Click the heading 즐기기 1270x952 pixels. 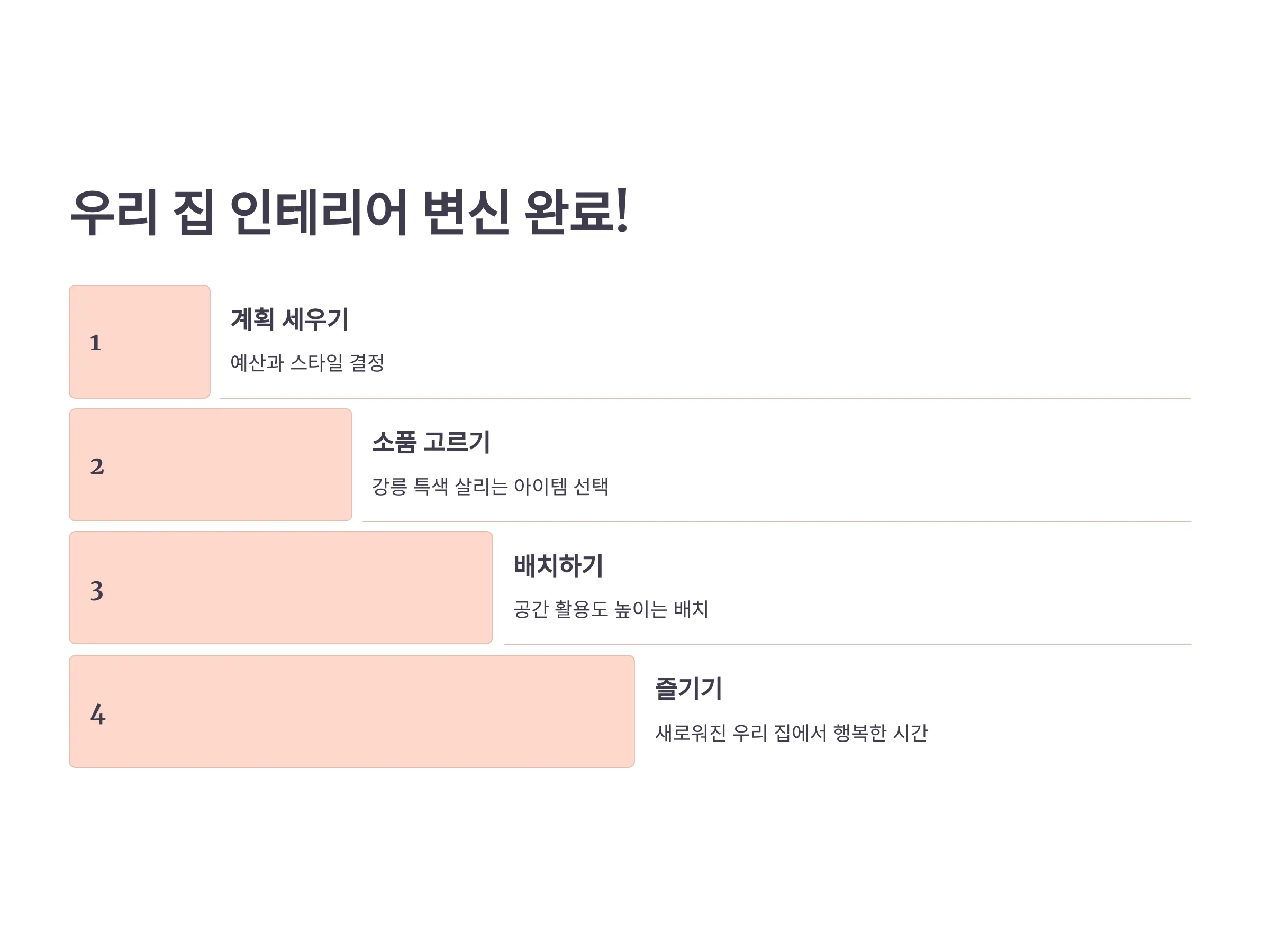click(x=688, y=689)
